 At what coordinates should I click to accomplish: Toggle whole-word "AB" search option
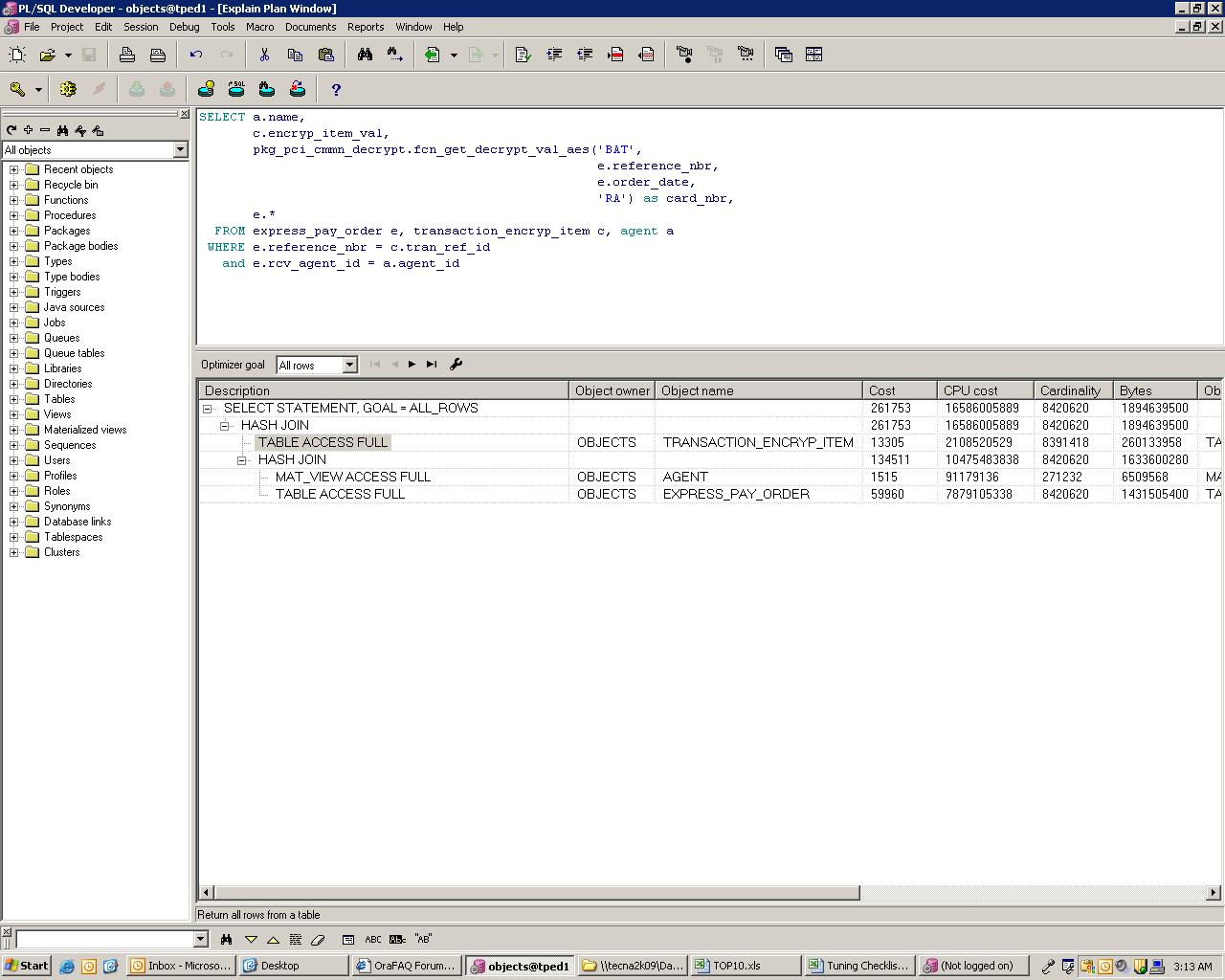point(423,939)
